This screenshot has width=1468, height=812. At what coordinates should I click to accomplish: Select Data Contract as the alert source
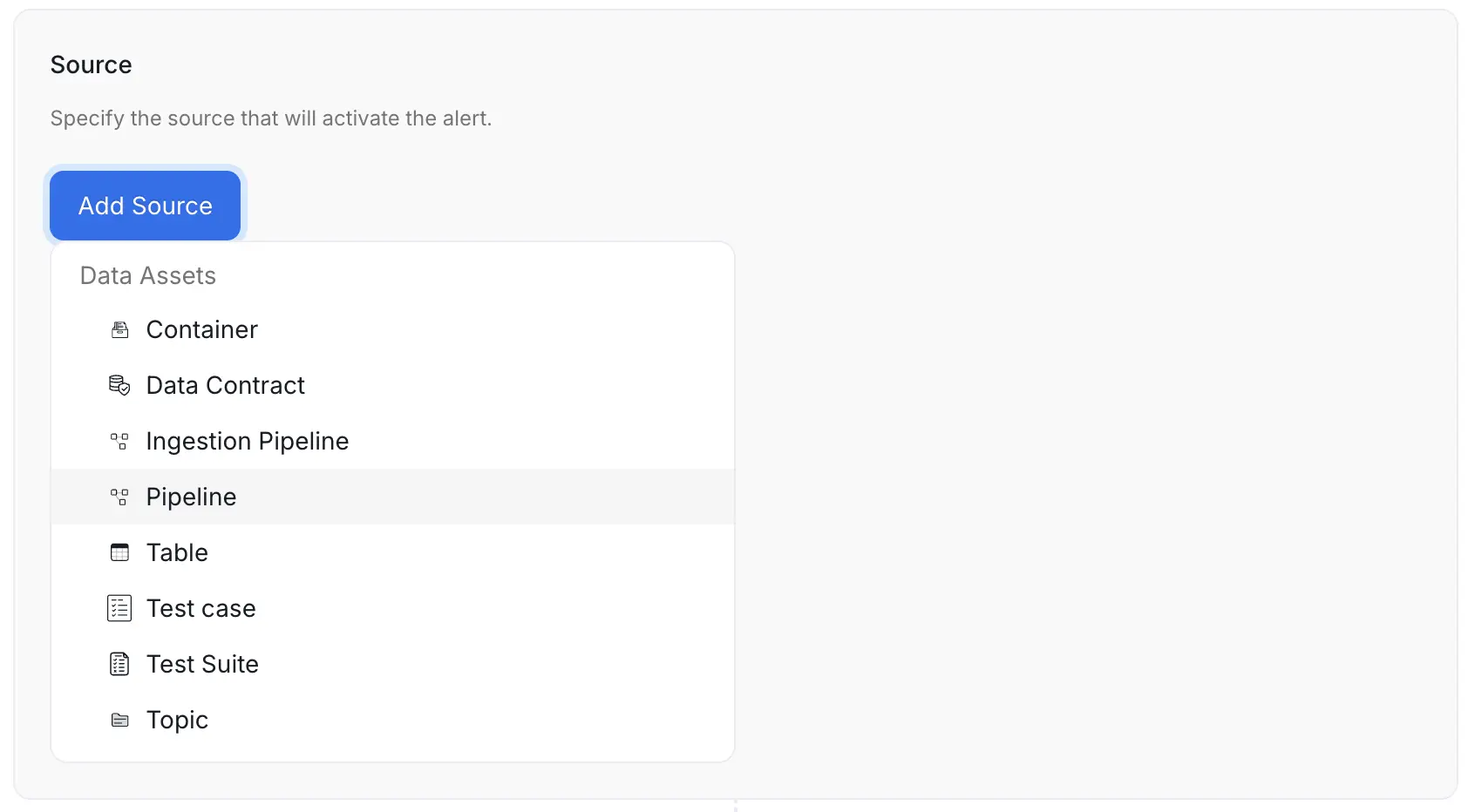click(225, 385)
